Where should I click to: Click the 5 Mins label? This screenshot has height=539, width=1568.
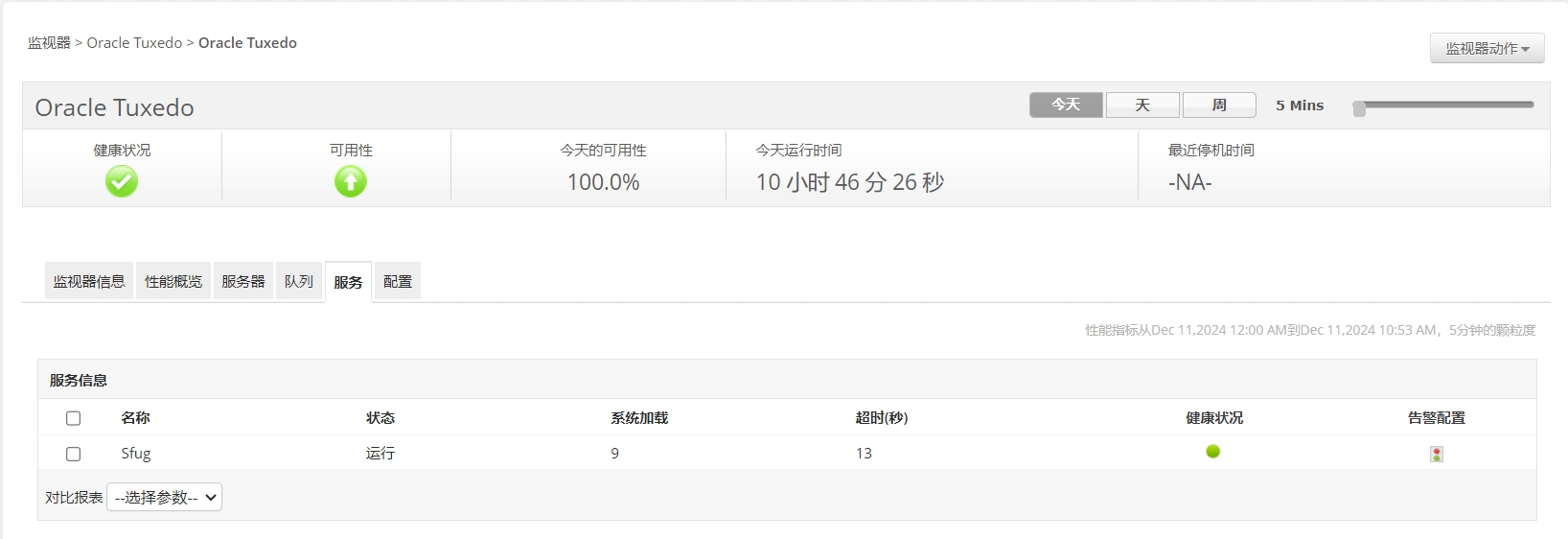1300,105
